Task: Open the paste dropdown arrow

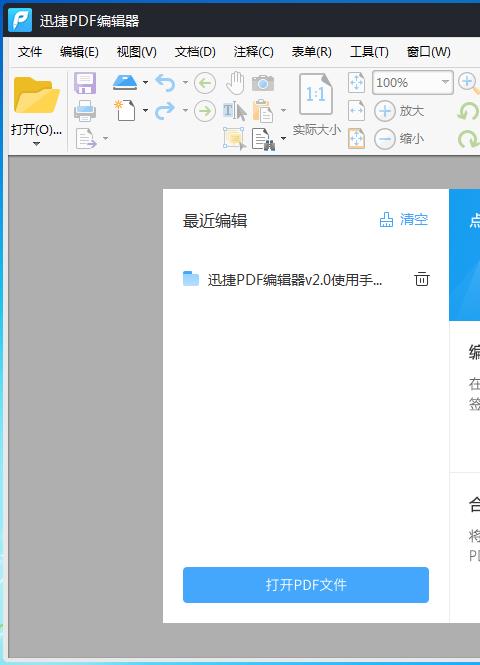Action: coord(283,110)
